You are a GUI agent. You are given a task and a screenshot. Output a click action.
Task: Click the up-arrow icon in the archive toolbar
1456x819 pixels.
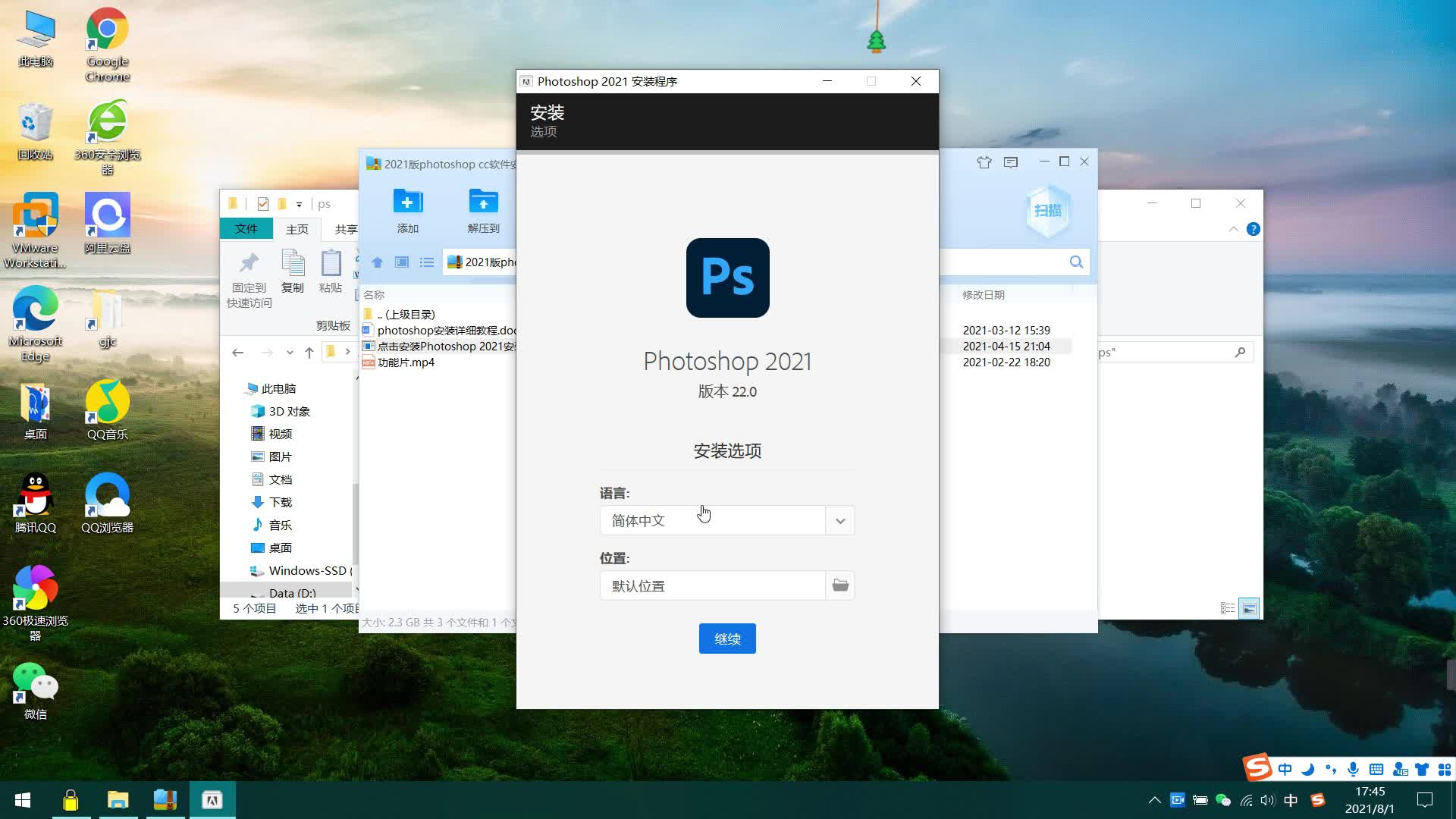tap(377, 262)
